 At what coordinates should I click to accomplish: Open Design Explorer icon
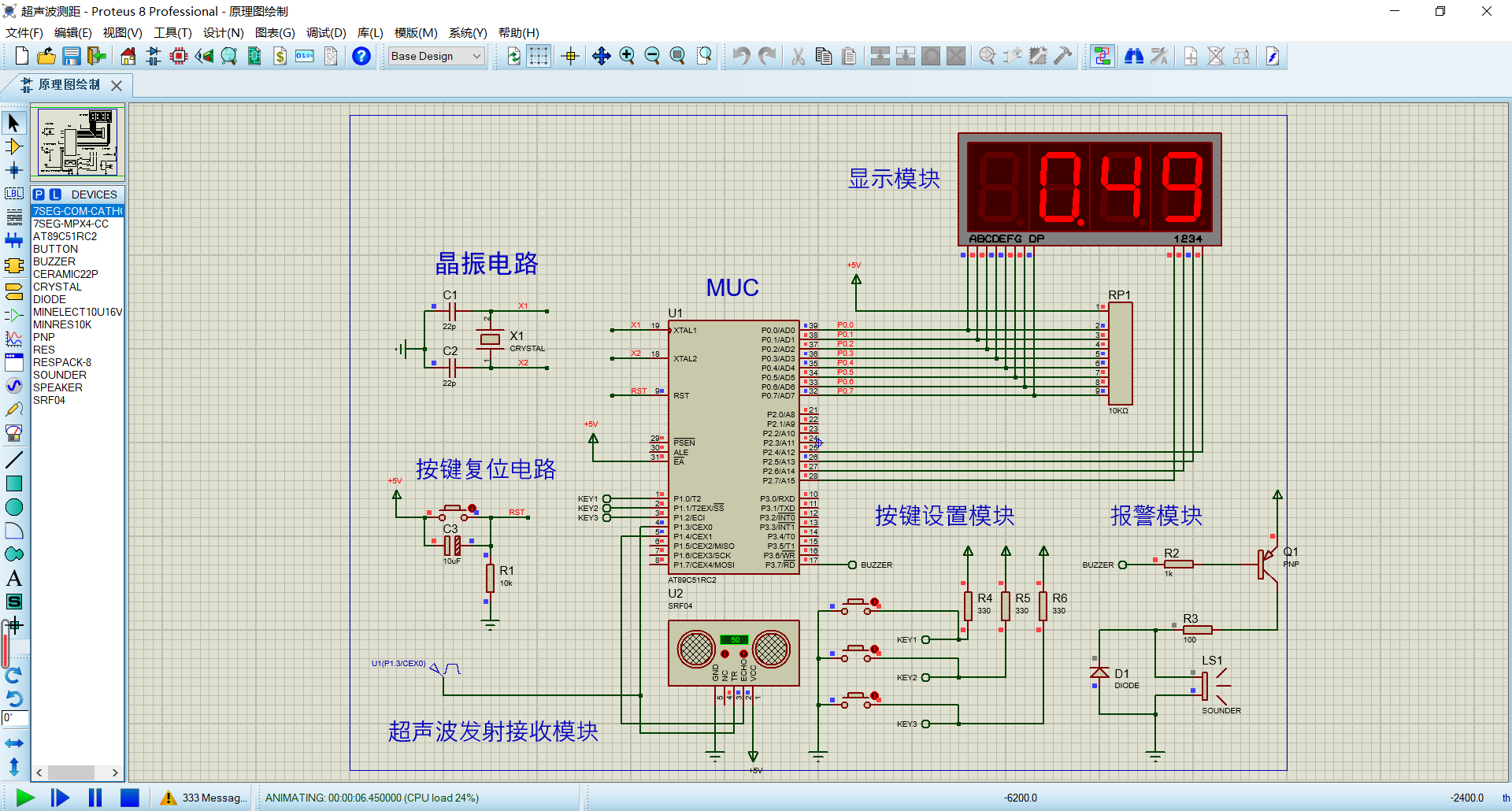(254, 56)
